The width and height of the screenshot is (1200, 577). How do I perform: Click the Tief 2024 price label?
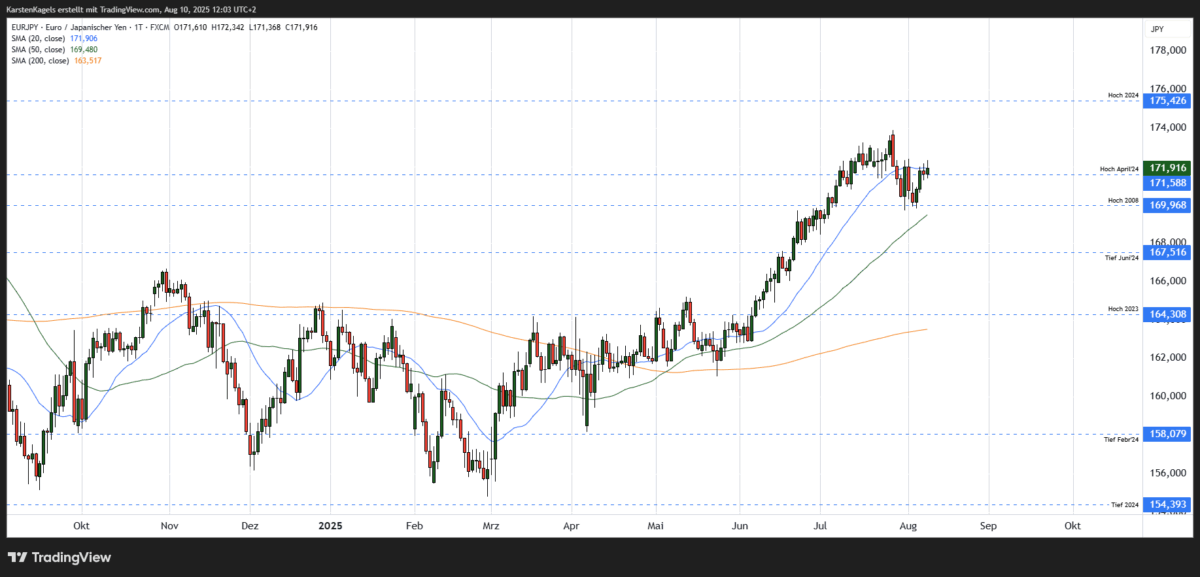pos(1124,505)
